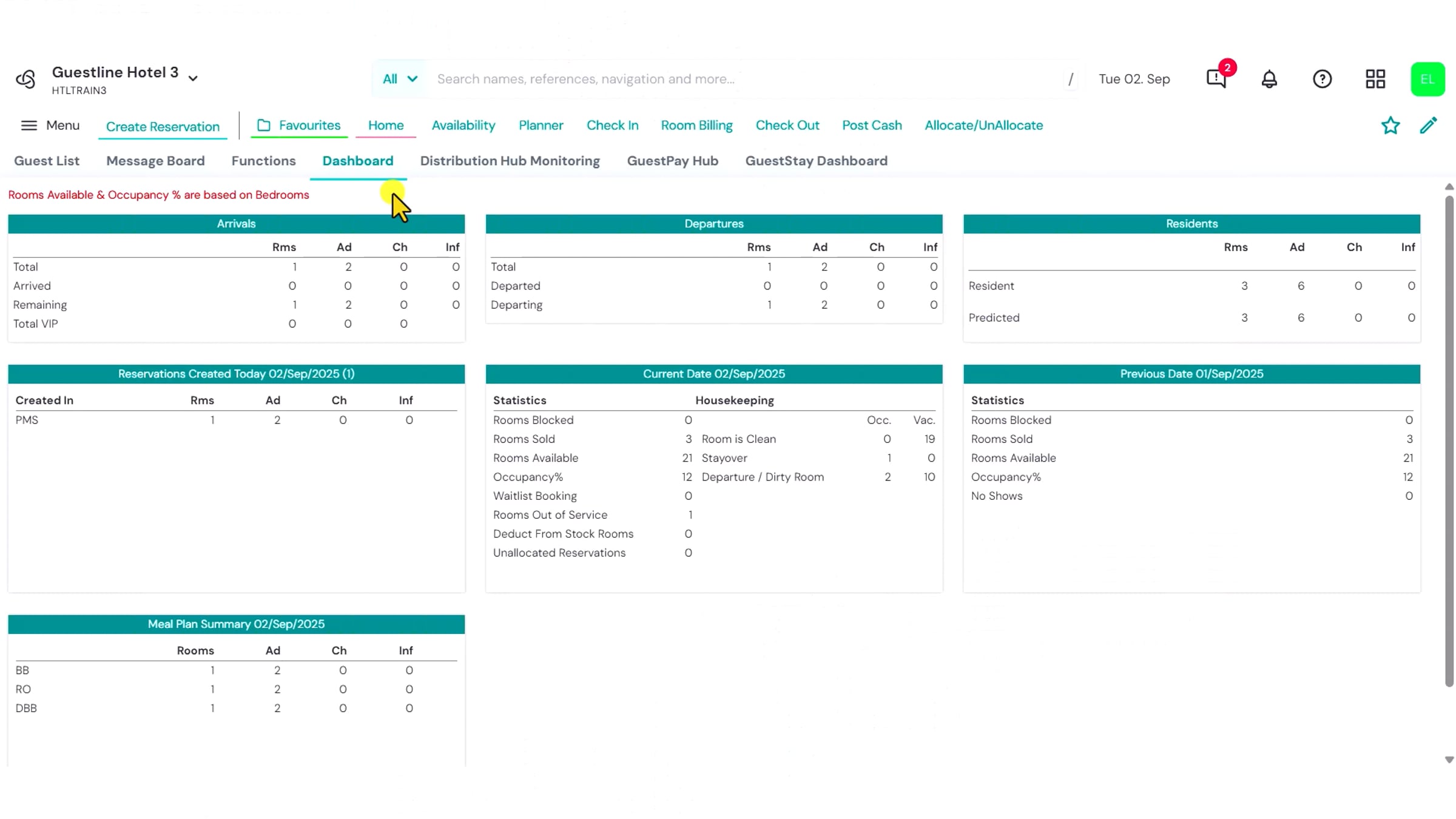
Task: Go to Home
Action: [386, 125]
